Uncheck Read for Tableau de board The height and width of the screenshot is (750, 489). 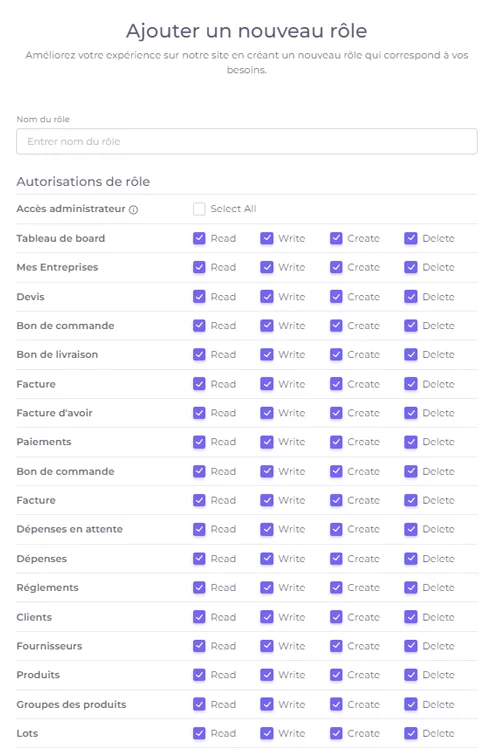pos(199,238)
